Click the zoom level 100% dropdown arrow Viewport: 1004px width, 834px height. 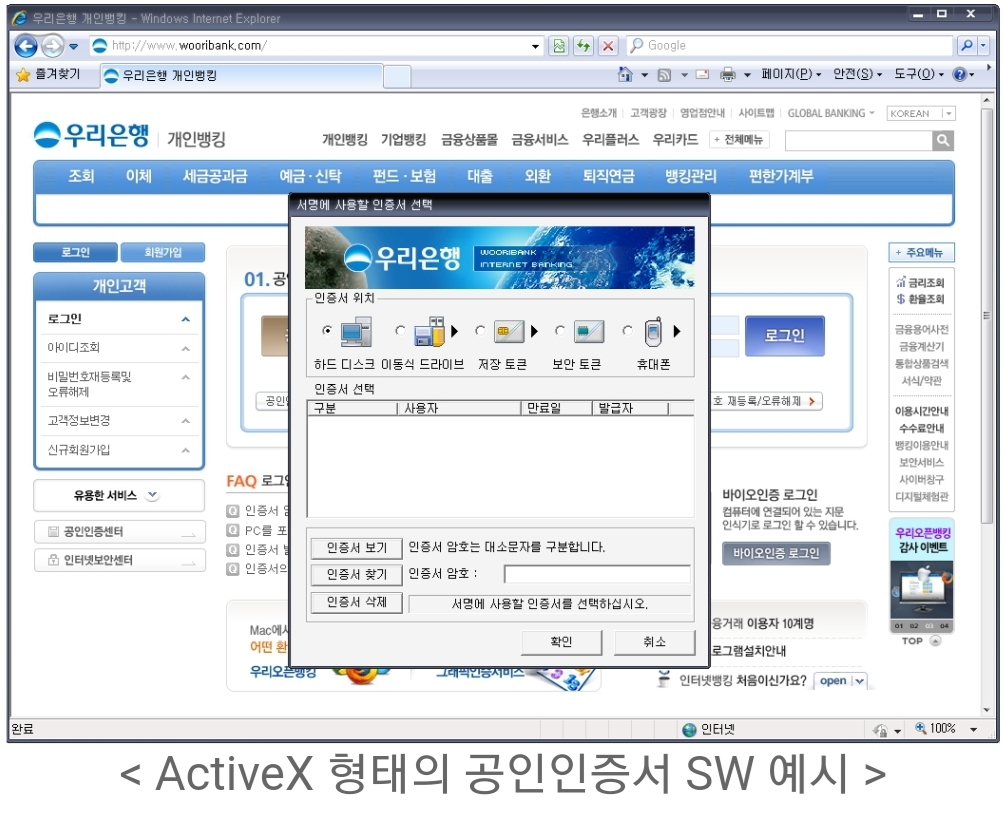[973, 730]
